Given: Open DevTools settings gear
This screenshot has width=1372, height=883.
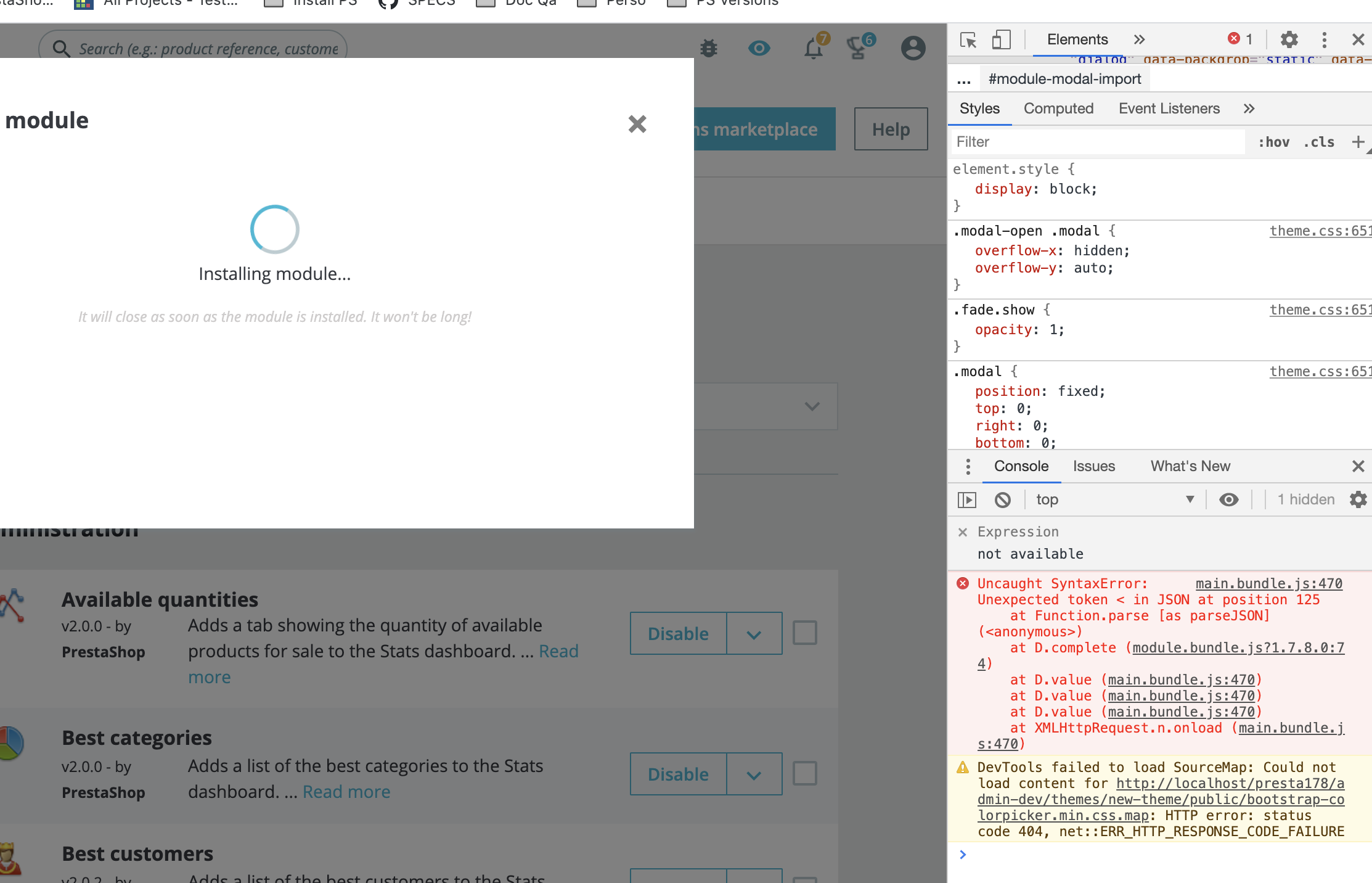Looking at the screenshot, I should (x=1289, y=39).
